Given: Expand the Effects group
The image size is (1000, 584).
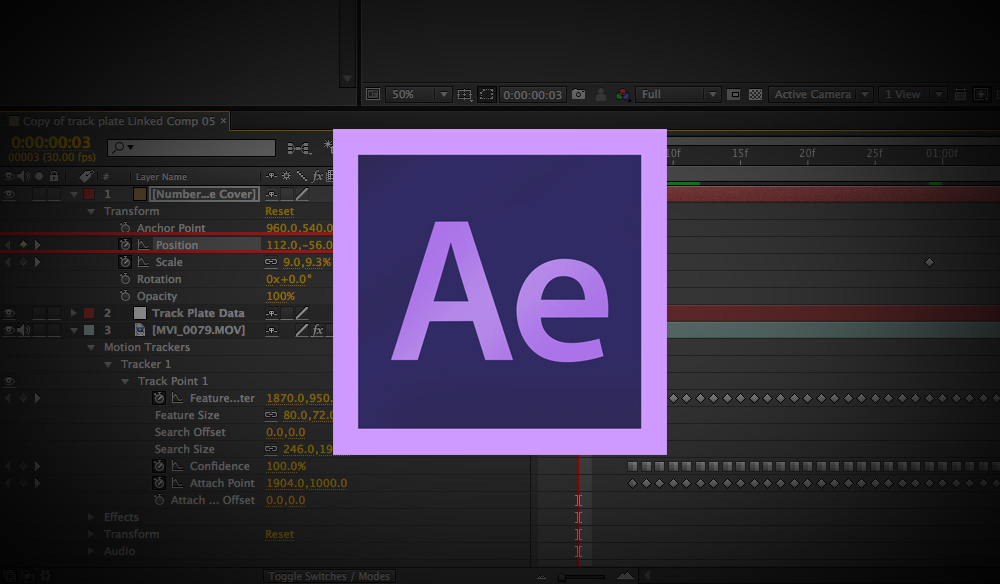Looking at the screenshot, I should coord(91,517).
